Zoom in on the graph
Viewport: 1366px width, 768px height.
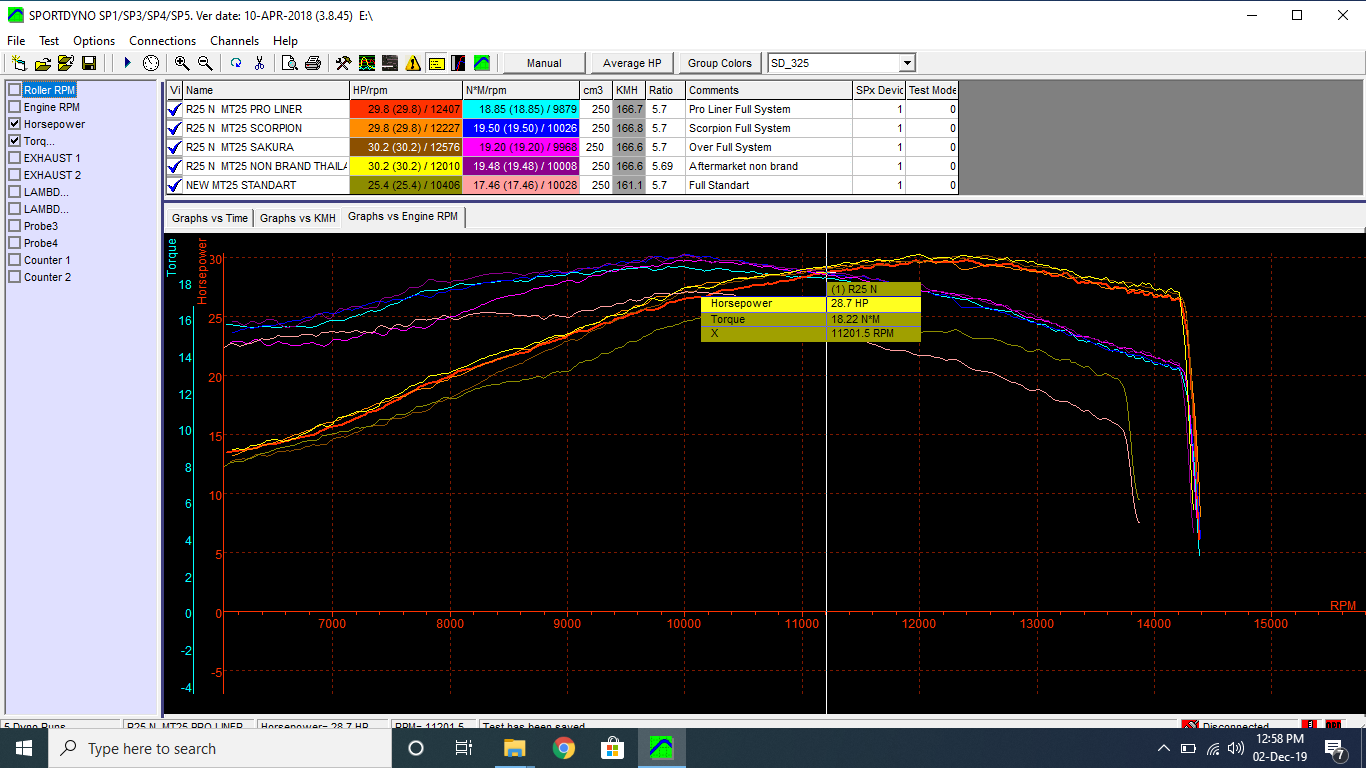pyautogui.click(x=182, y=63)
